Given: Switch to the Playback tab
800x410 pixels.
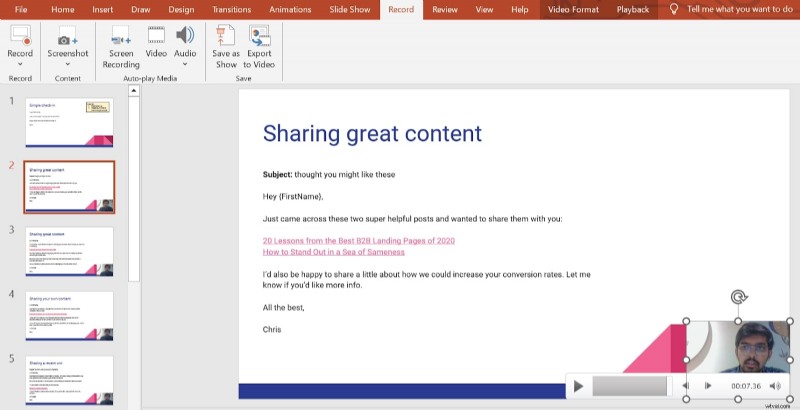Looking at the screenshot, I should [x=633, y=9].
